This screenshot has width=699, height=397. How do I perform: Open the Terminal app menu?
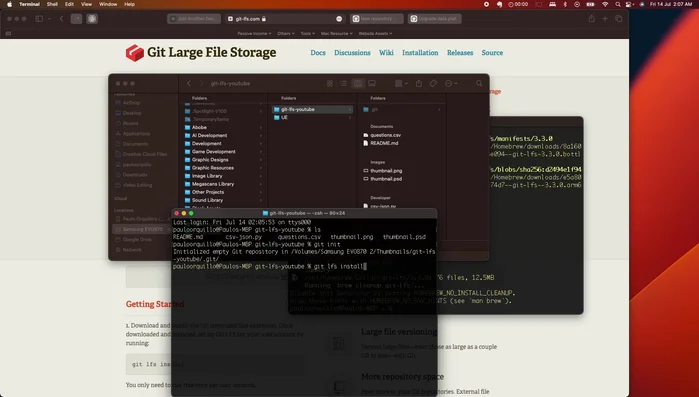pyautogui.click(x=29, y=4)
